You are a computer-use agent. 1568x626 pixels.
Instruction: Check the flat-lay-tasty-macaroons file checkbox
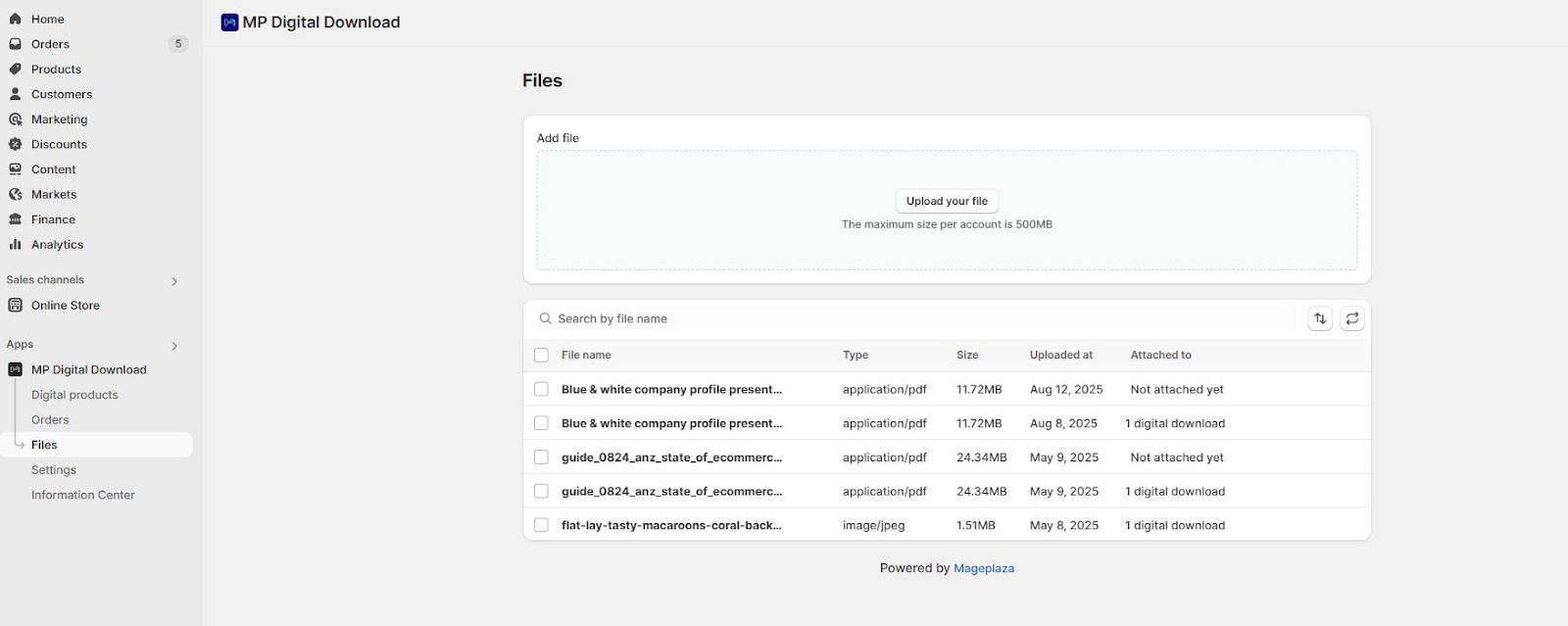click(x=541, y=525)
